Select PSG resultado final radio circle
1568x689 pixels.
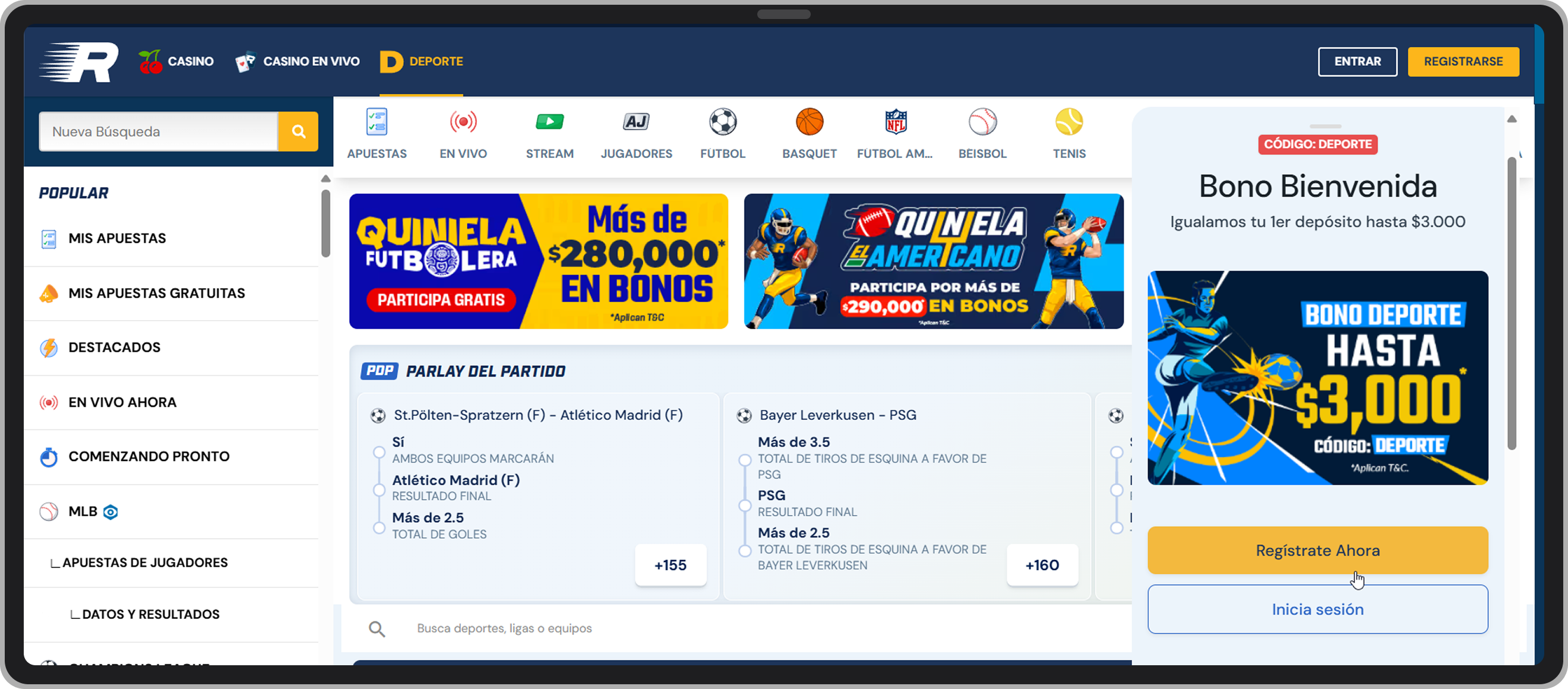[x=744, y=505]
